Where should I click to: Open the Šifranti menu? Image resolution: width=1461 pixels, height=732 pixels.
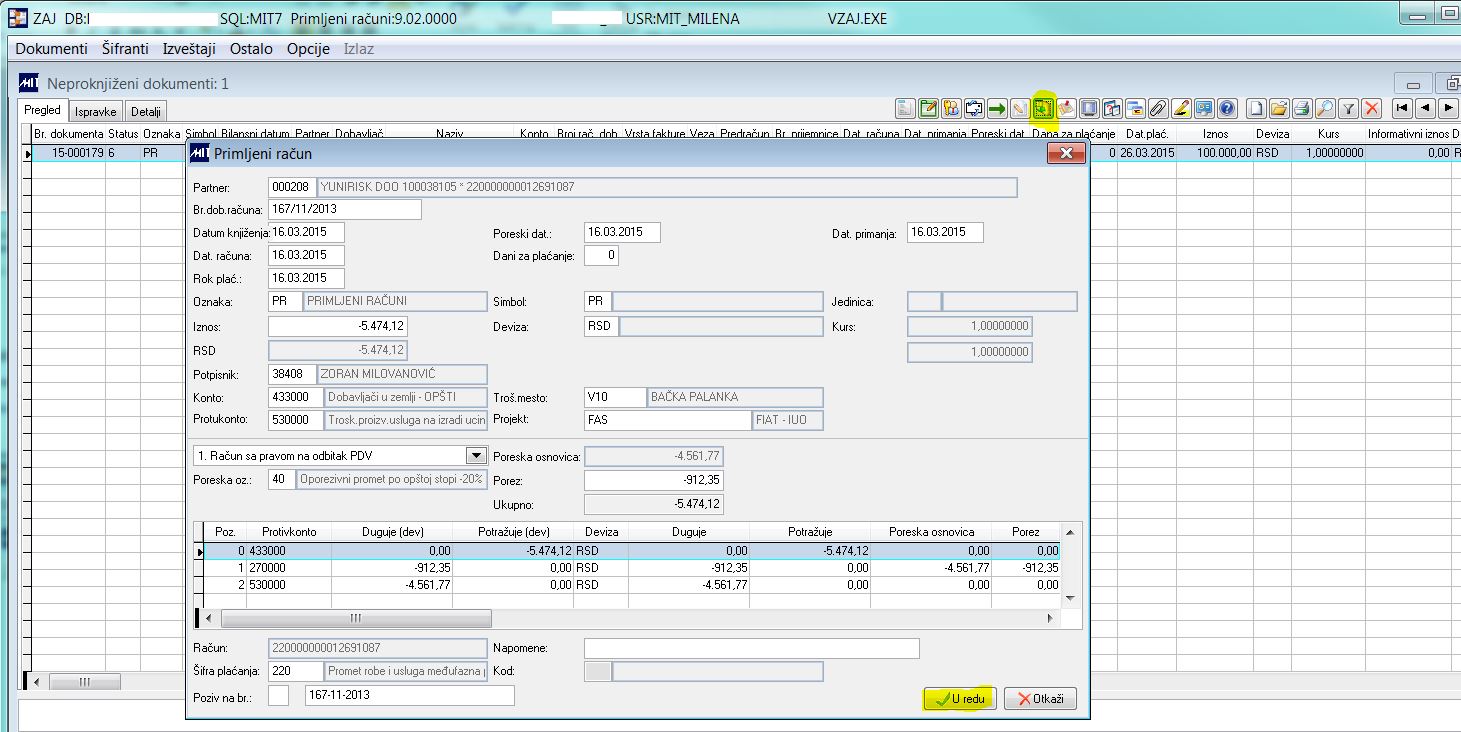tap(125, 48)
